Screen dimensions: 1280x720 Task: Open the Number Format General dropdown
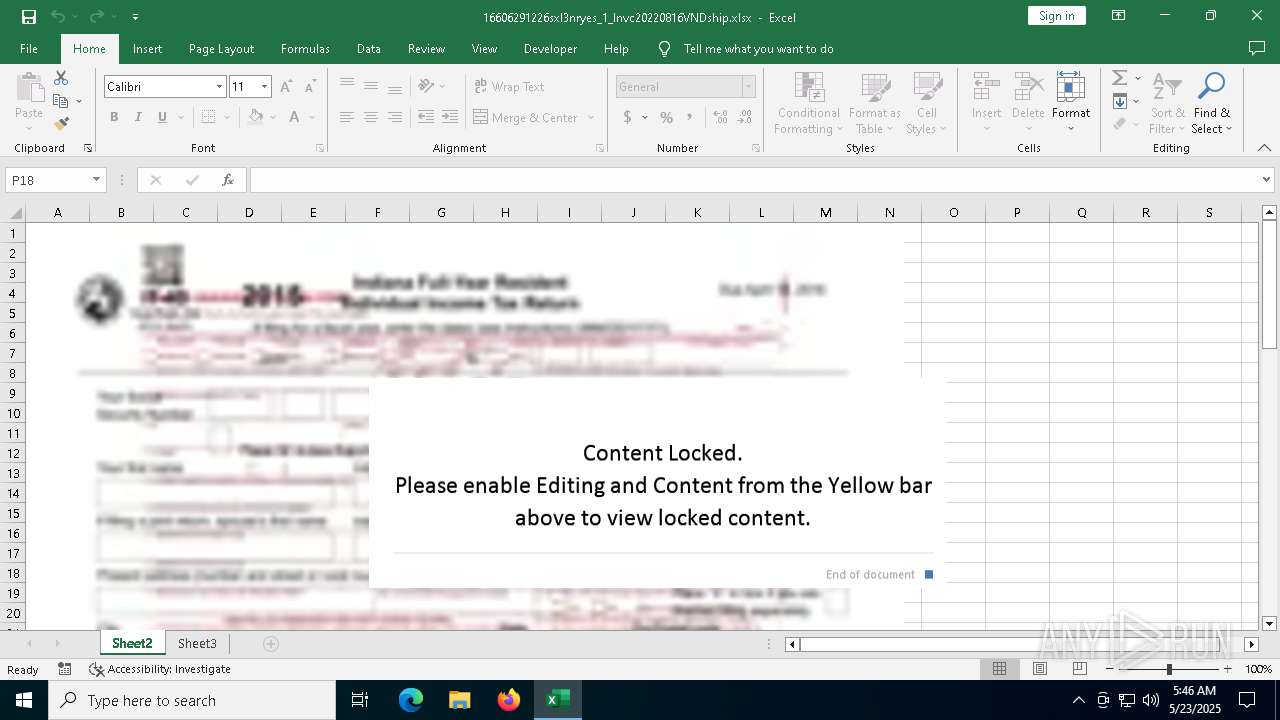[748, 87]
